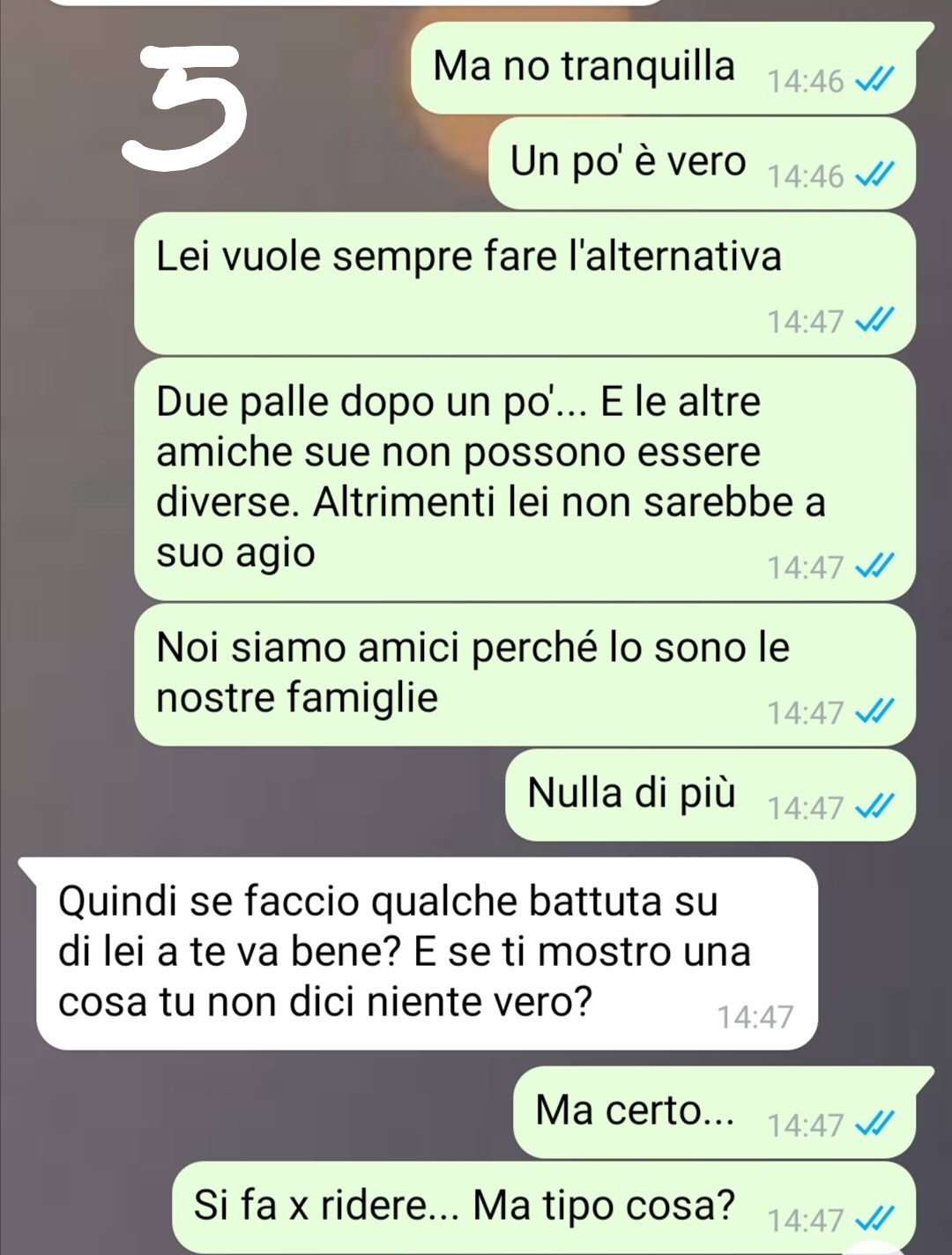
Task: Click blue ticks on 'Lei vuole sempre fare l'alternativa'
Action: (x=875, y=322)
